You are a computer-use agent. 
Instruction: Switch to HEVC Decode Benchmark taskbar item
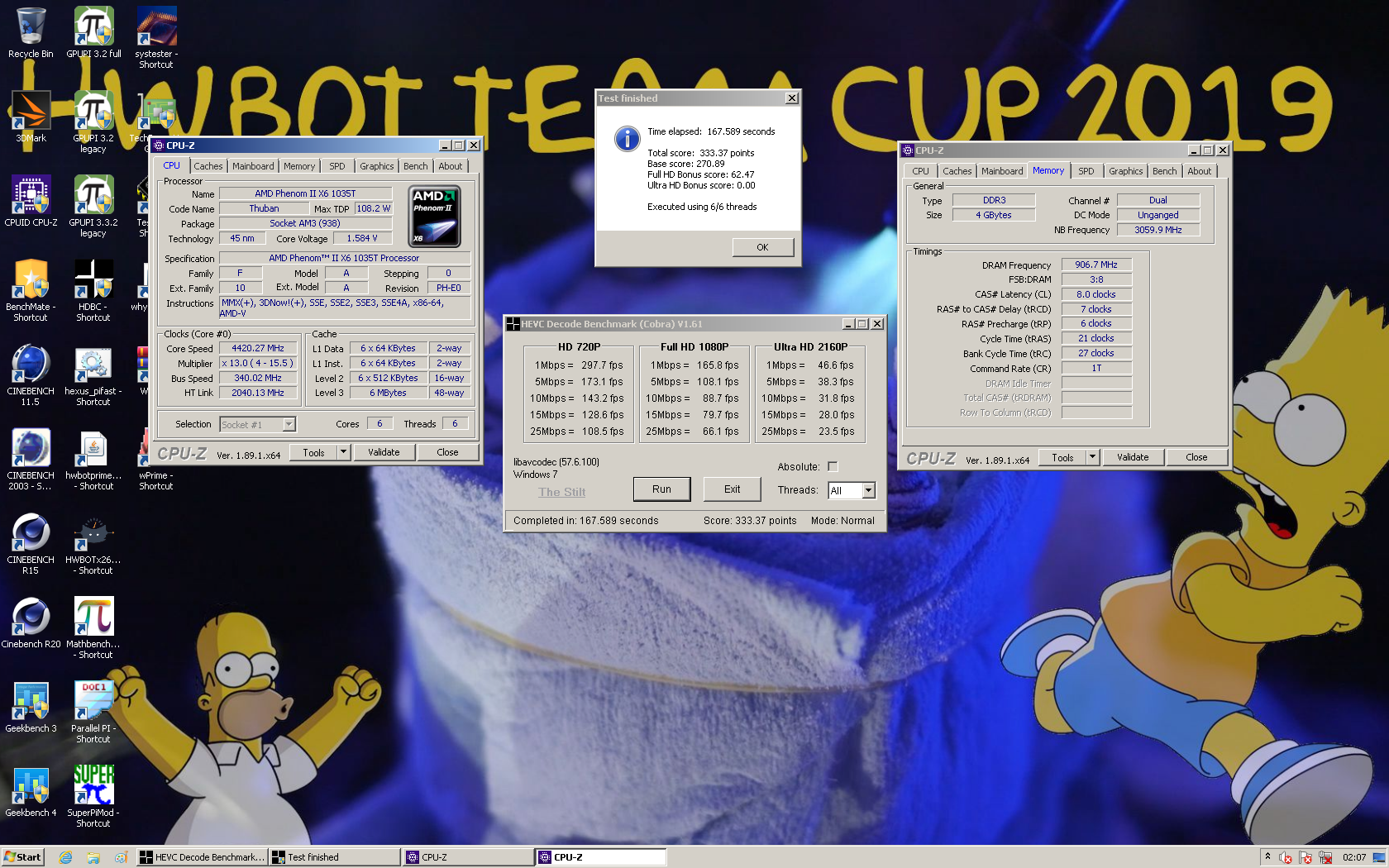point(201,857)
